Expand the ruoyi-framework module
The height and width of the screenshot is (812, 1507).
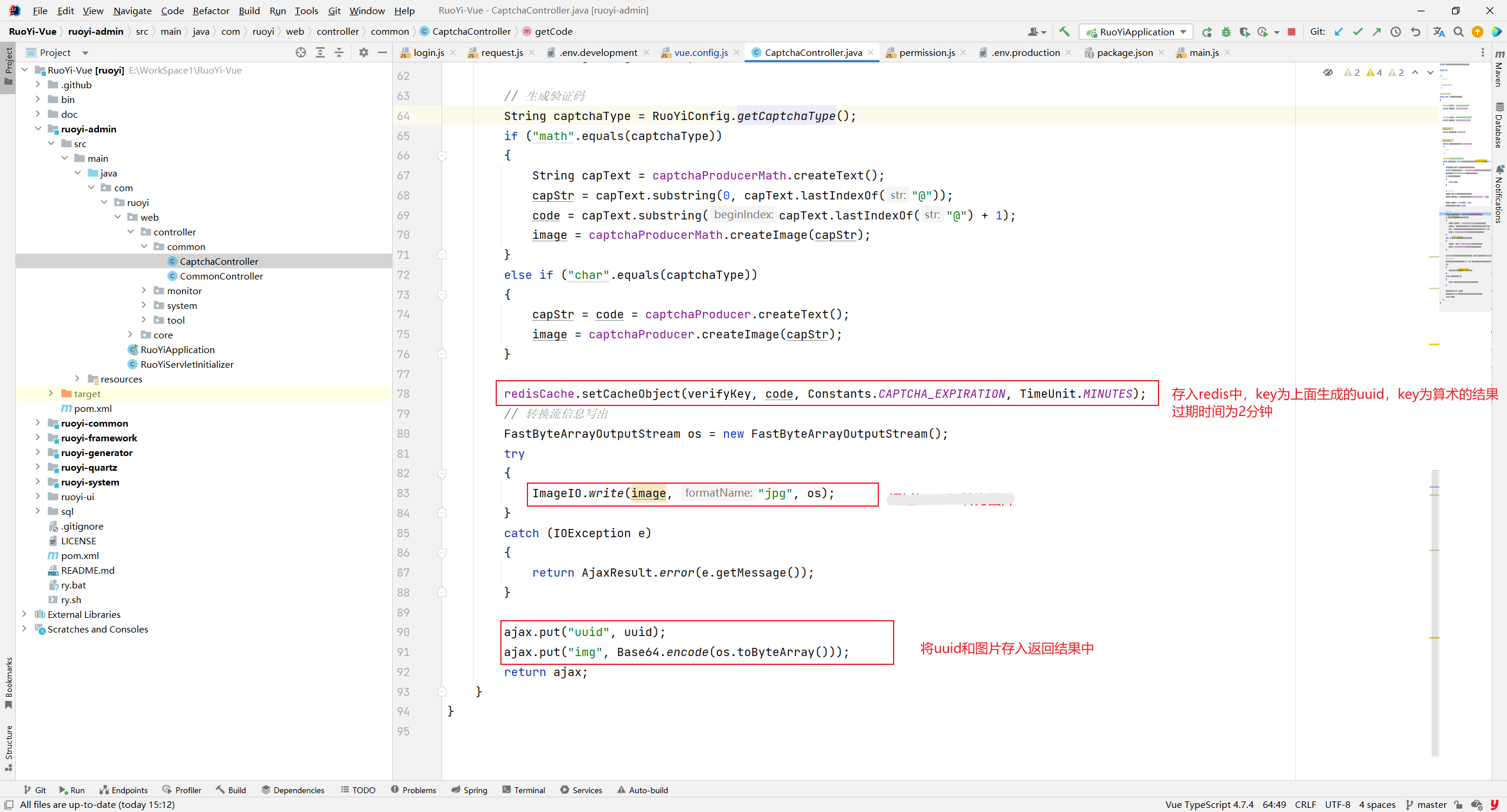point(38,438)
